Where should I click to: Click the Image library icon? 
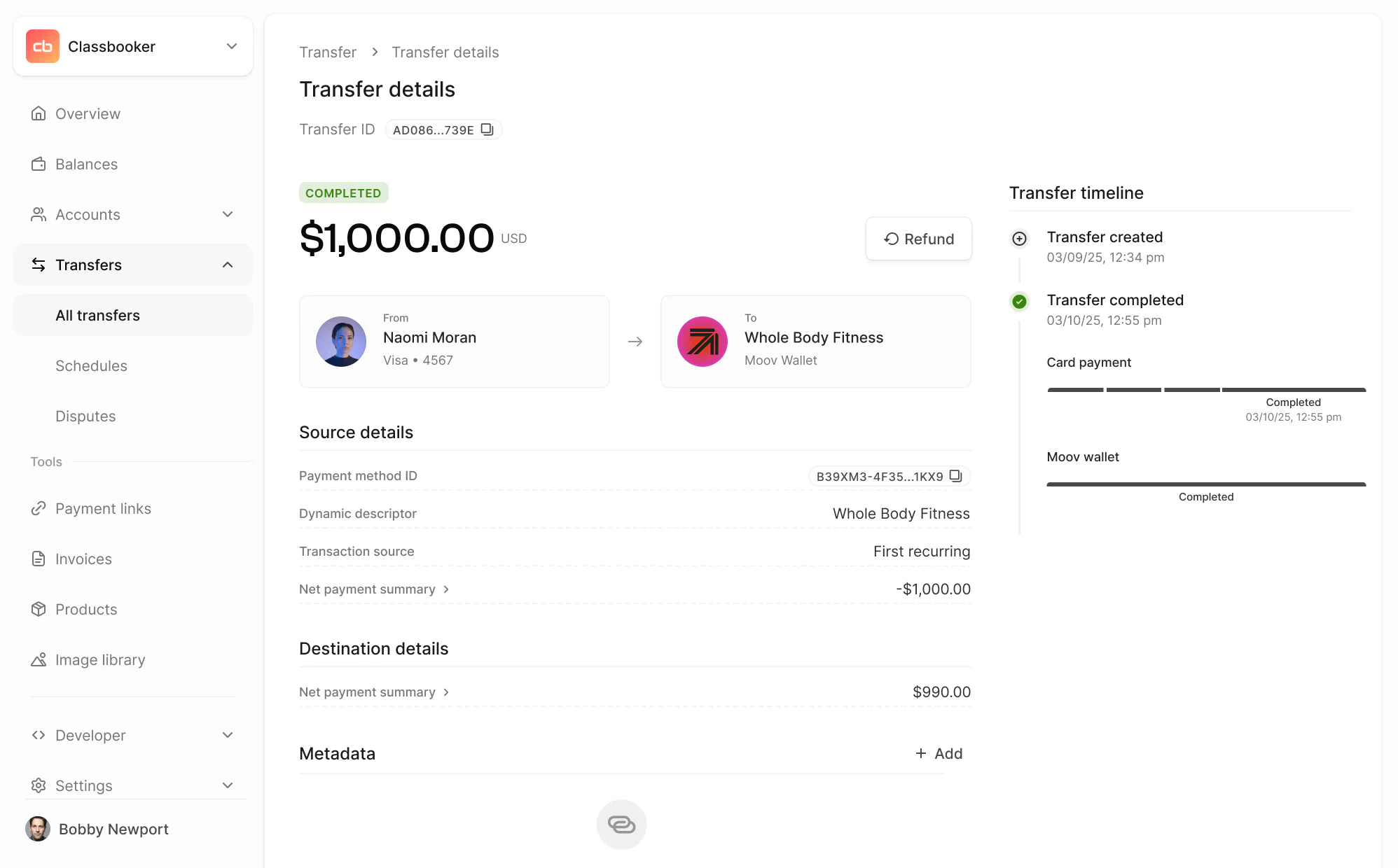pyautogui.click(x=39, y=659)
